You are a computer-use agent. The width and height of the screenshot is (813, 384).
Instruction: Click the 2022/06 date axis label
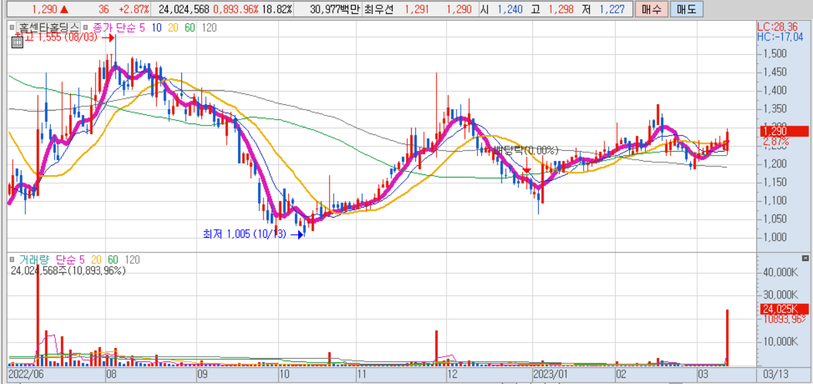point(26,374)
